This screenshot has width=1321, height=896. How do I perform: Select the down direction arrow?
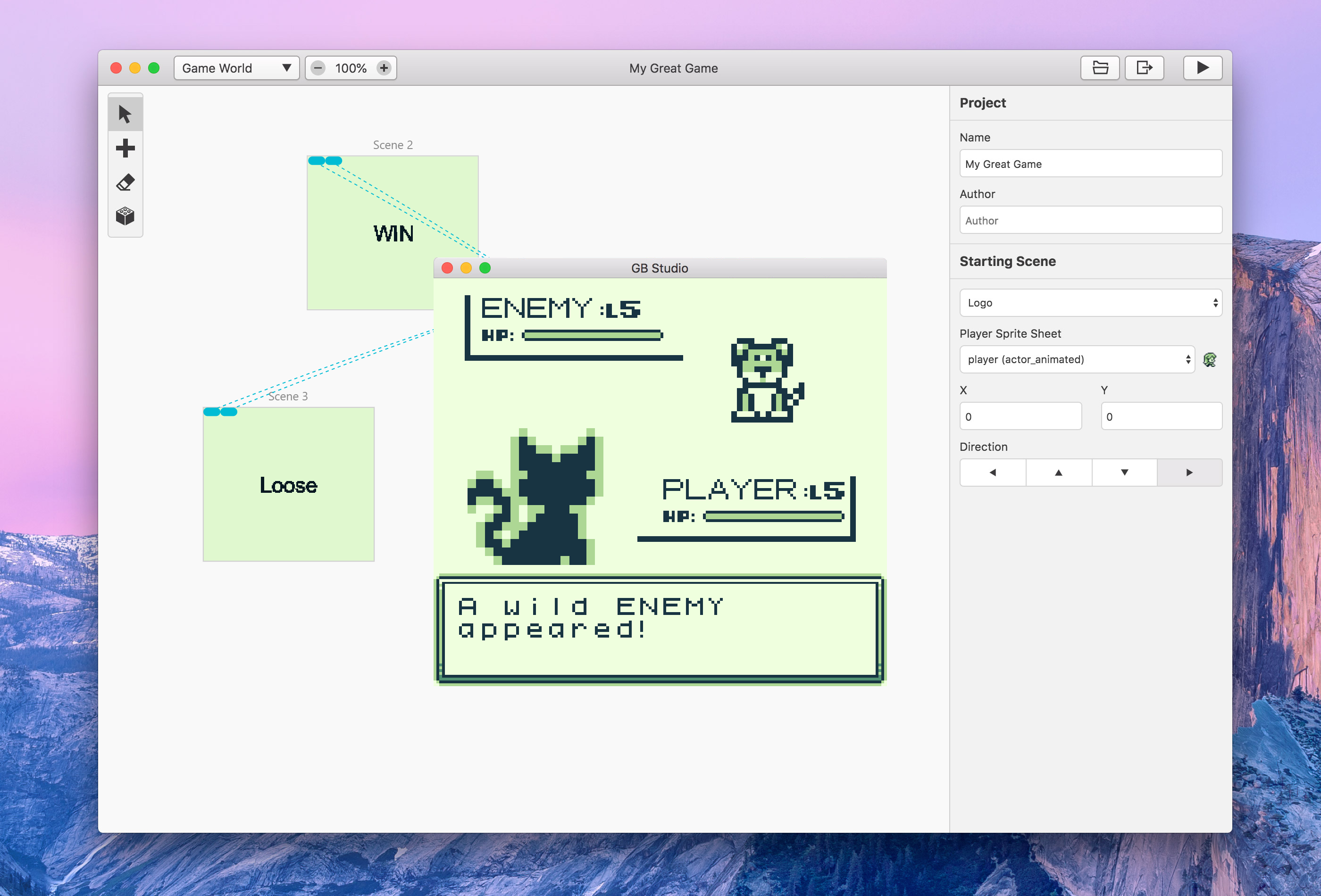(x=1124, y=472)
